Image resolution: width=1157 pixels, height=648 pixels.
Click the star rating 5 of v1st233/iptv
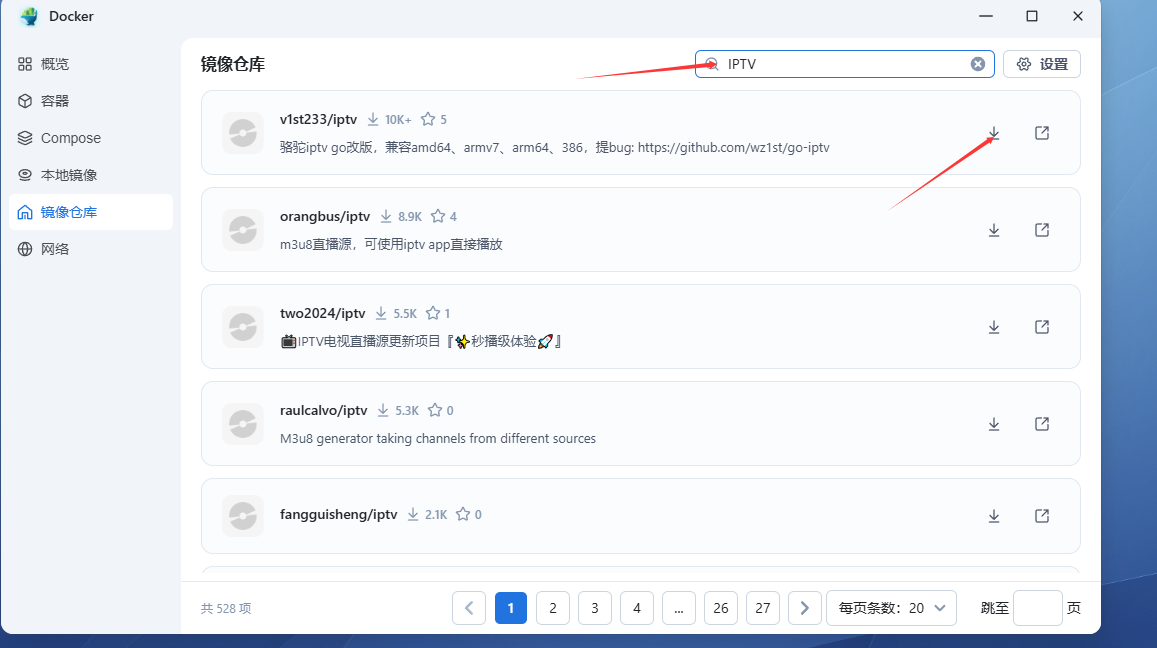[x=434, y=120]
